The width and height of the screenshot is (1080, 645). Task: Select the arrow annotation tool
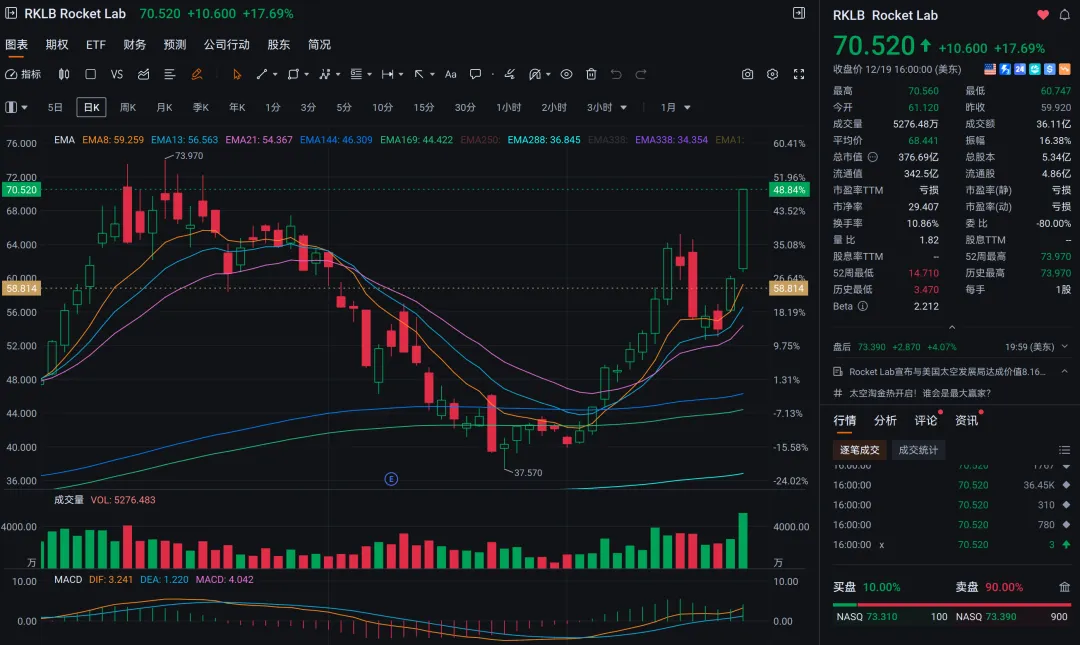pyautogui.click(x=419, y=74)
